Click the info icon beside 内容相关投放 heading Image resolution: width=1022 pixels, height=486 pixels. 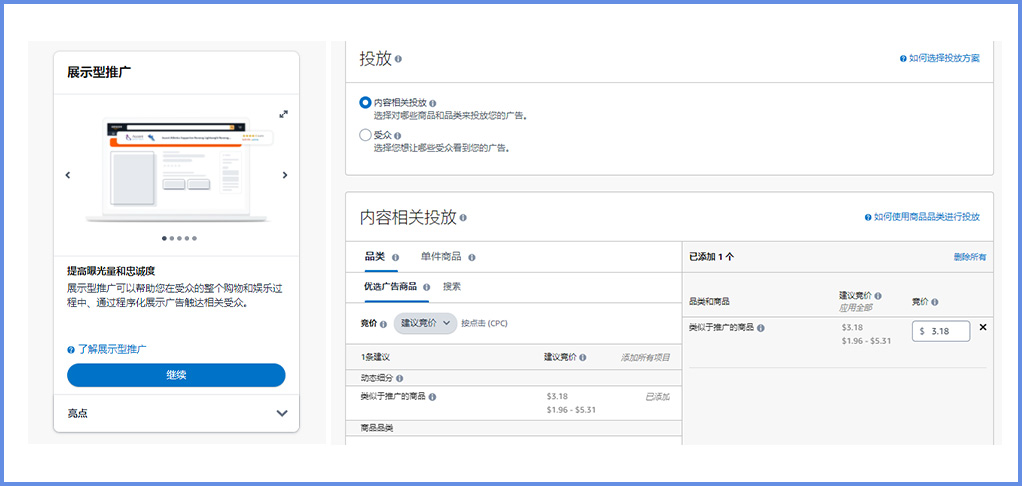(x=463, y=217)
